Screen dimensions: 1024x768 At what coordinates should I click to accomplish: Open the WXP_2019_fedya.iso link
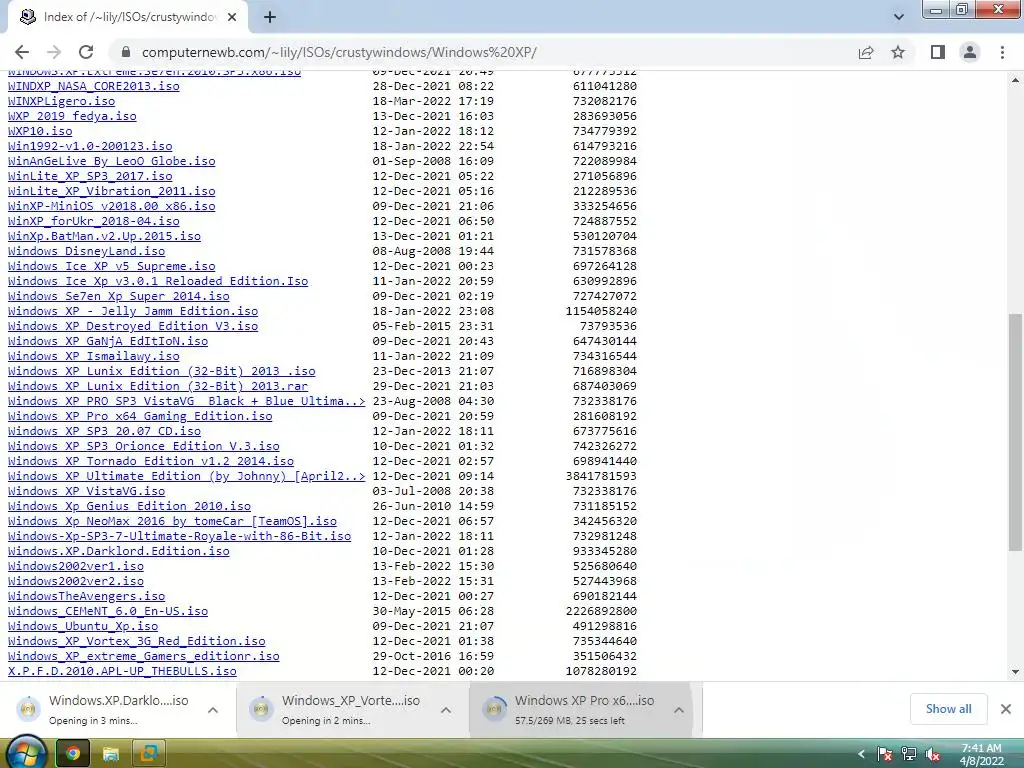coord(72,116)
